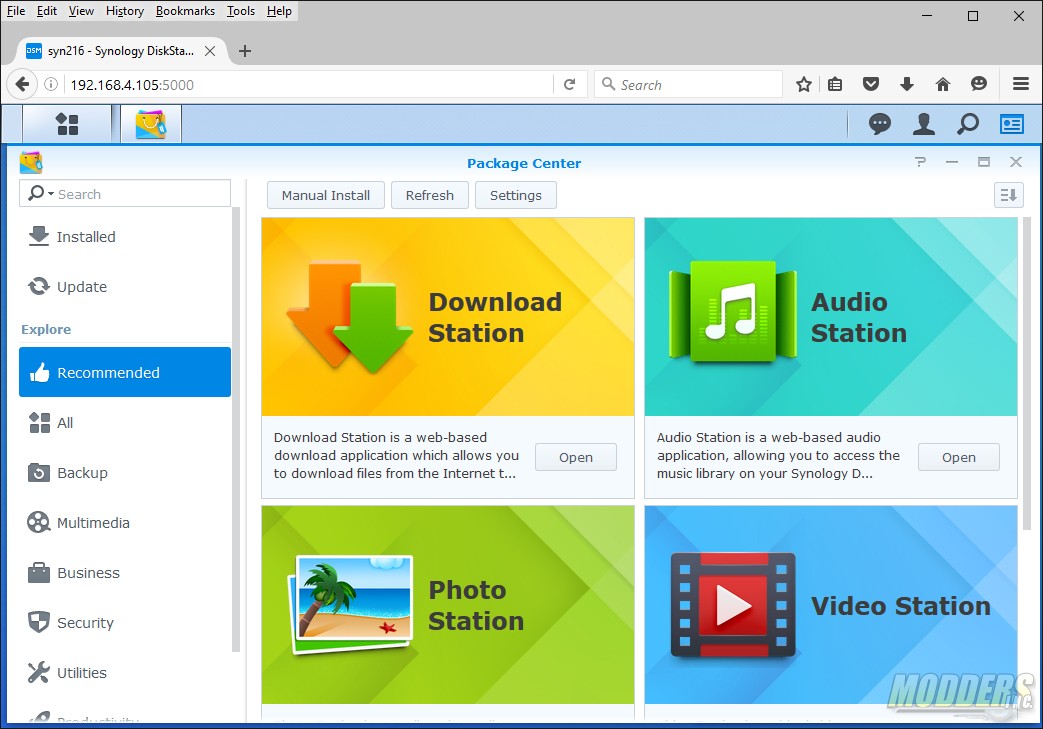
Task: Click Firefox back arrow button
Action: tap(22, 84)
